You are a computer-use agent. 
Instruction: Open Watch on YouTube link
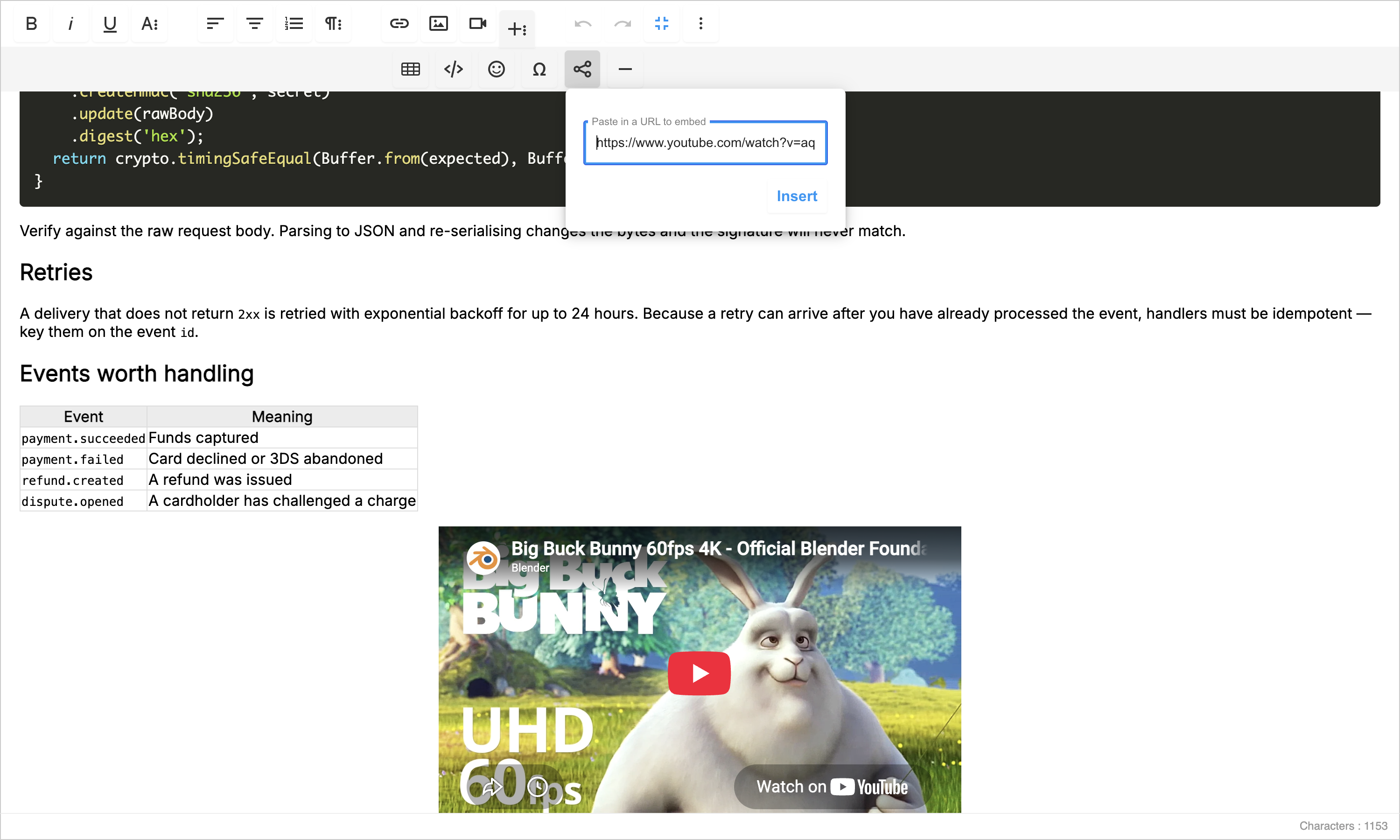[x=832, y=787]
